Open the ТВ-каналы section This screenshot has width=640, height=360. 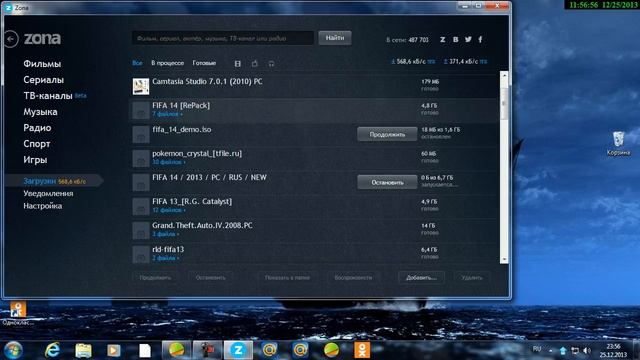click(x=48, y=96)
